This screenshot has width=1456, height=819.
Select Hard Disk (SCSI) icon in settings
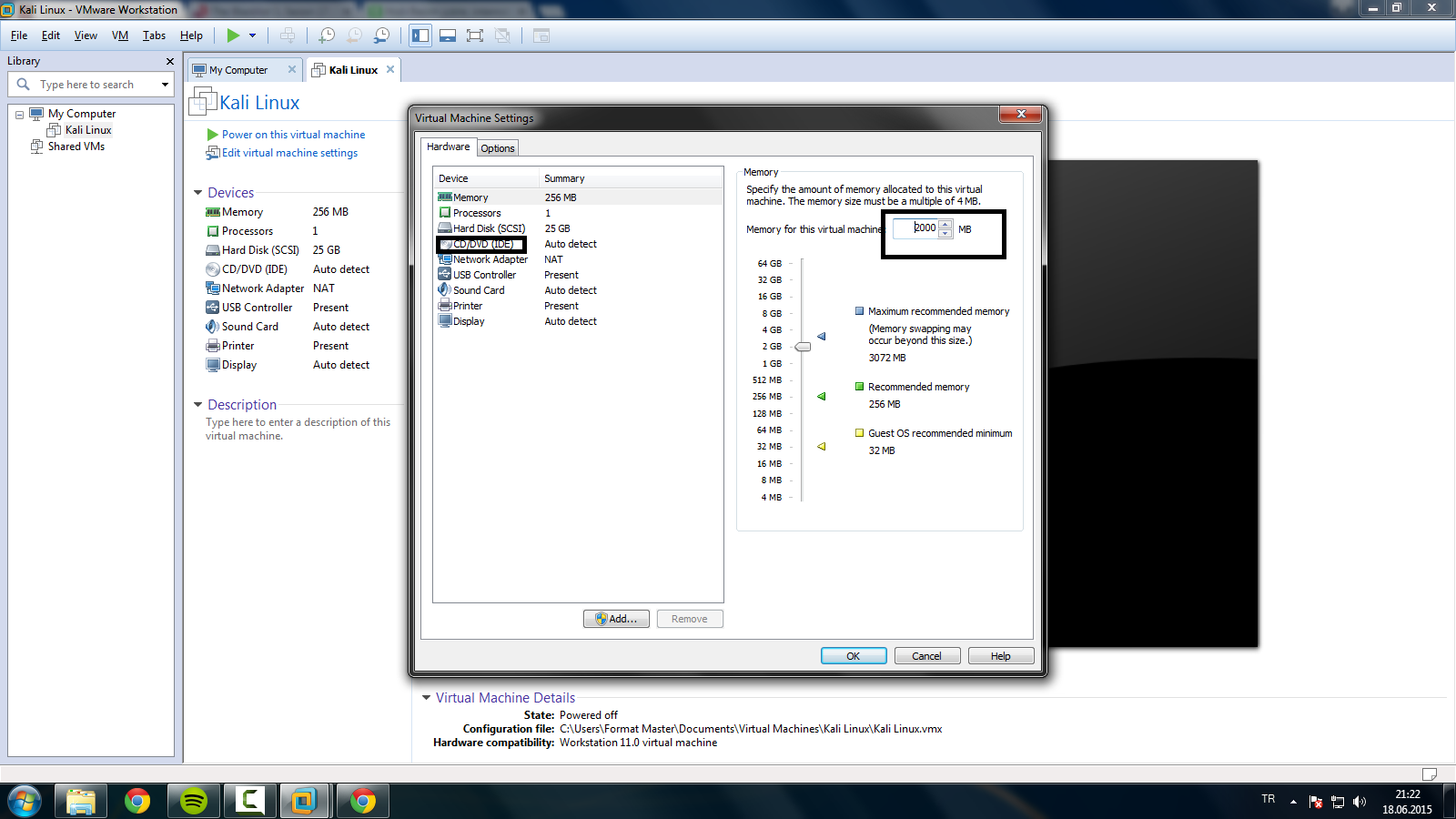click(445, 228)
